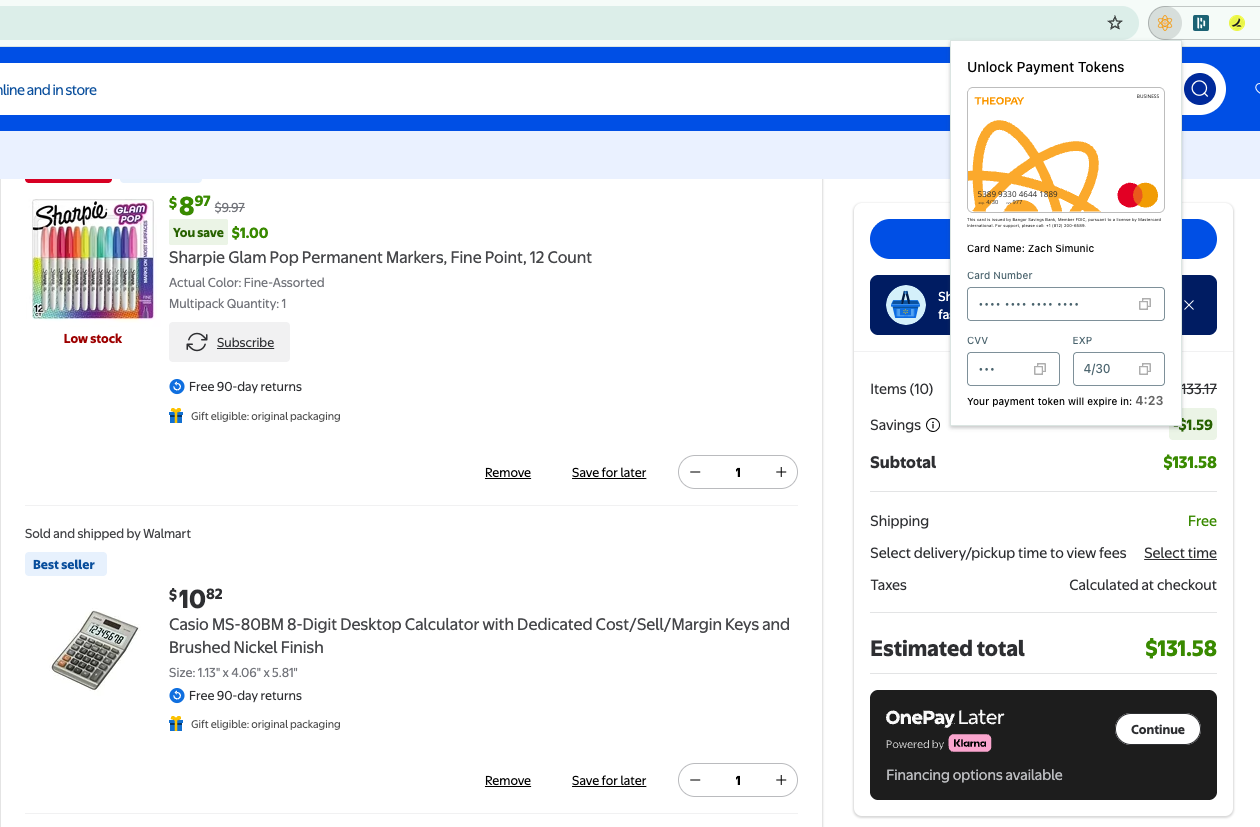Image resolution: width=1260 pixels, height=827 pixels.
Task: Click 'Calculated at checkout' taxes text
Action: (1143, 585)
